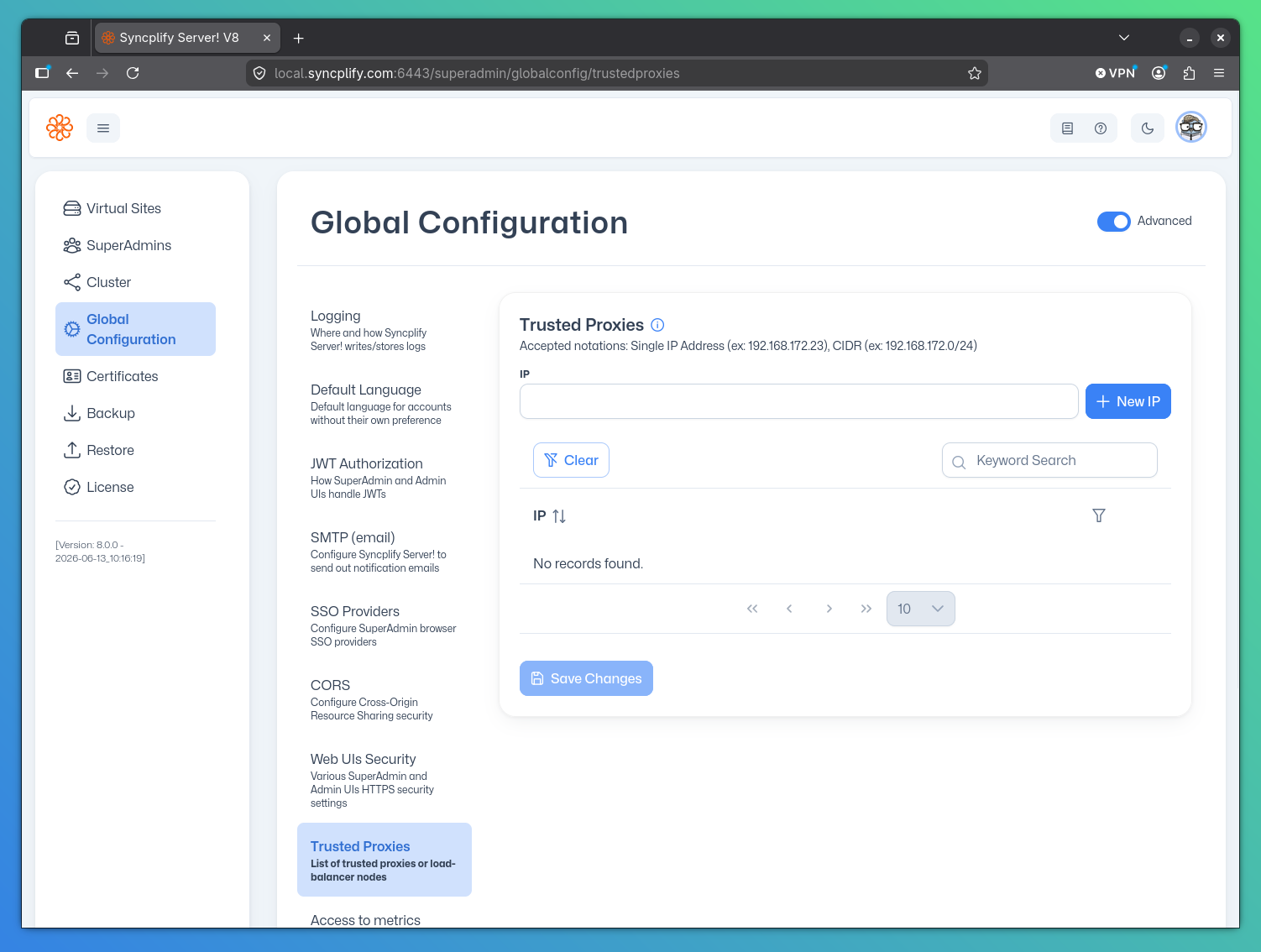Open the browser sidebar panel icon
Viewport: 1261px width, 952px height.
[42, 73]
